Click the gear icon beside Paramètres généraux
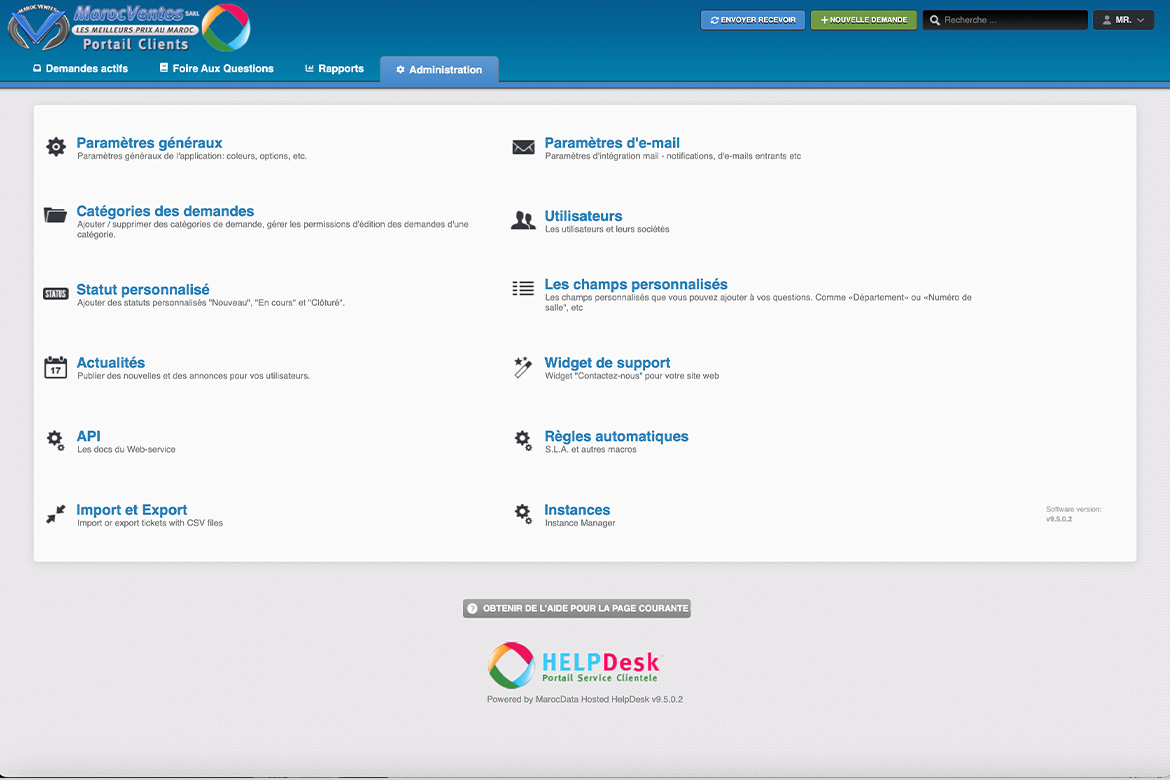This screenshot has height=780, width=1170. (x=56, y=147)
